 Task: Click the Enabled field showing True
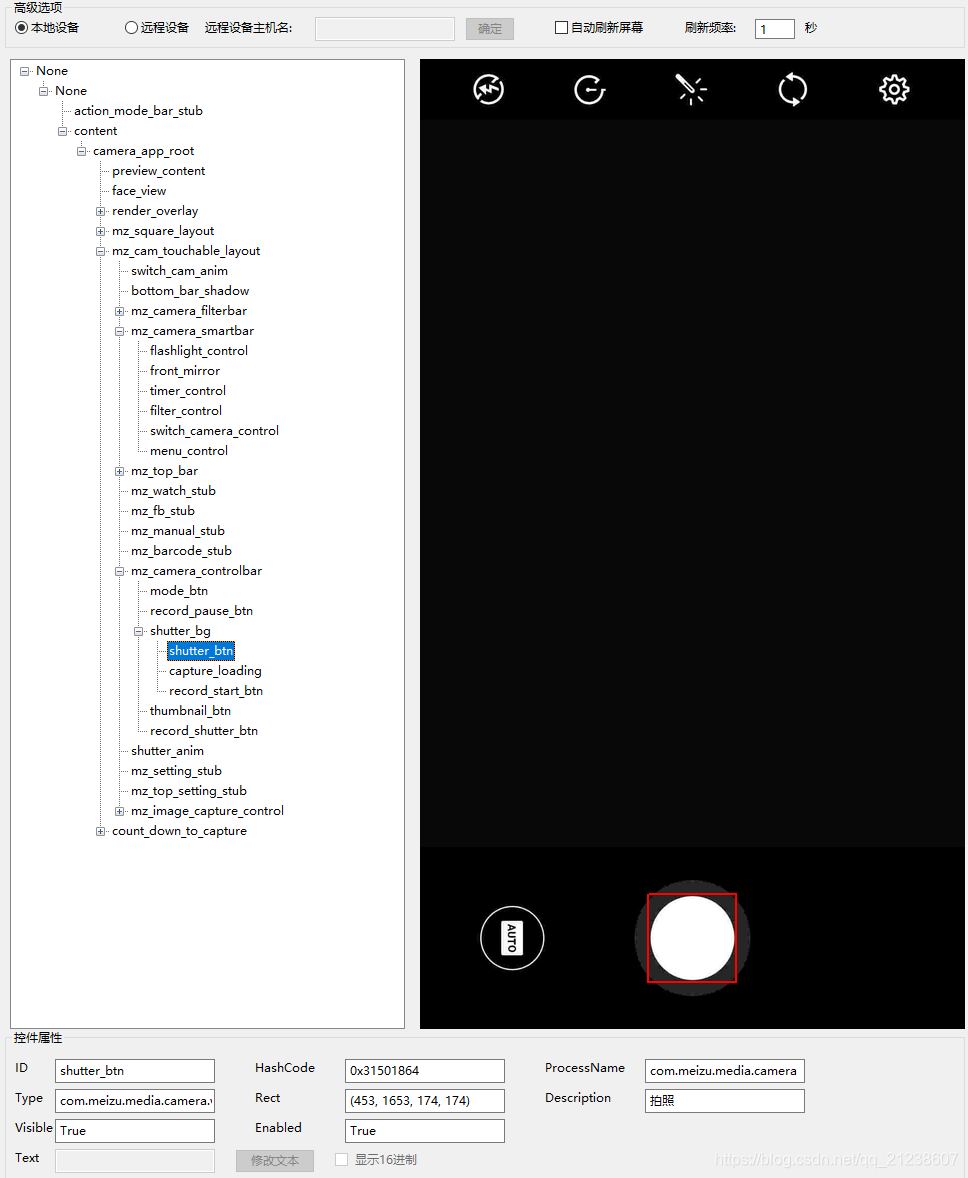(x=425, y=1131)
